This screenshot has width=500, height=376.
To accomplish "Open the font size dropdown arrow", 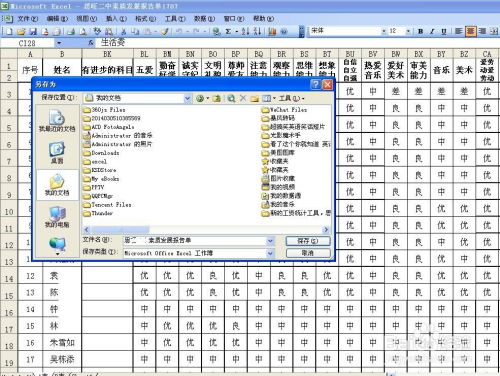I will pyautogui.click(x=408, y=31).
